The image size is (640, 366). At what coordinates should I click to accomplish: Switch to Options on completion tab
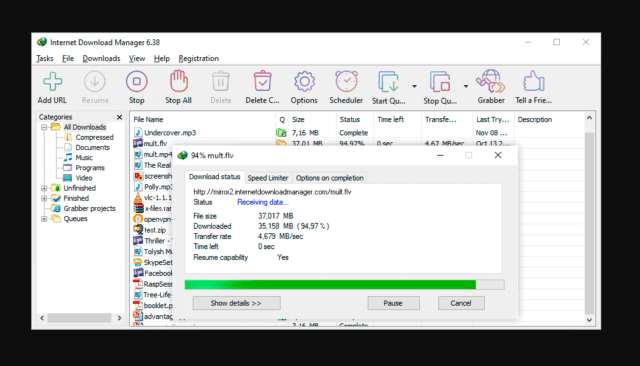pyautogui.click(x=329, y=178)
